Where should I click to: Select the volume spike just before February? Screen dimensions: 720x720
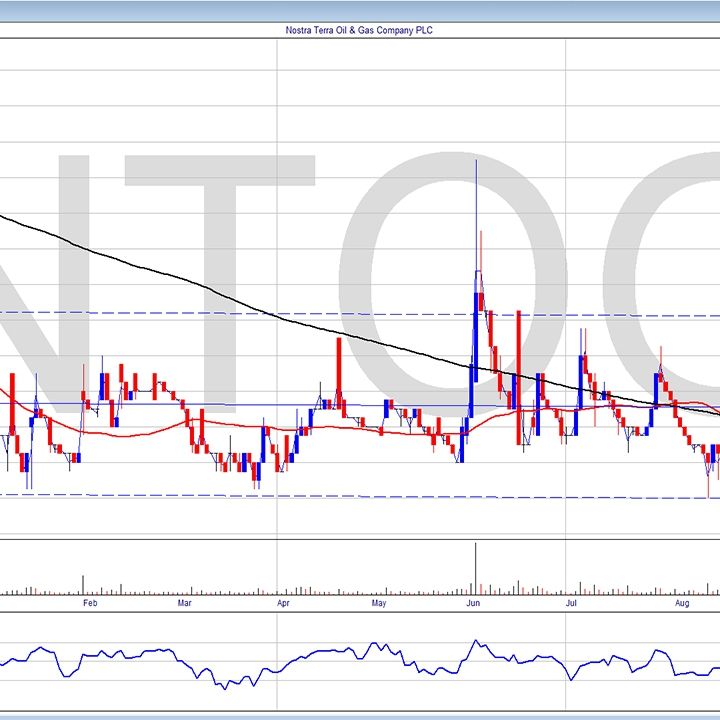click(x=82, y=583)
